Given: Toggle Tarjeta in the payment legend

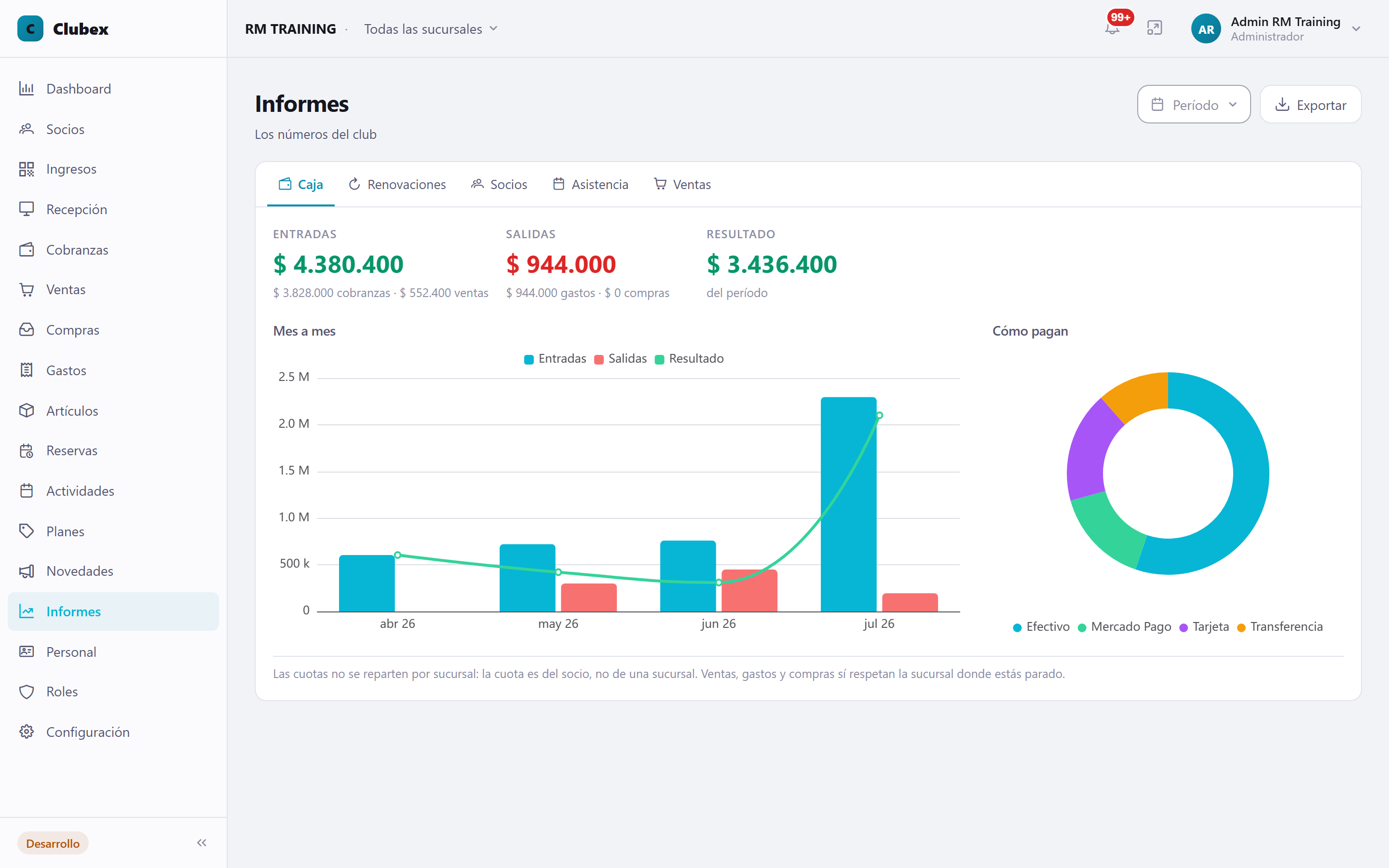Looking at the screenshot, I should pyautogui.click(x=1204, y=627).
